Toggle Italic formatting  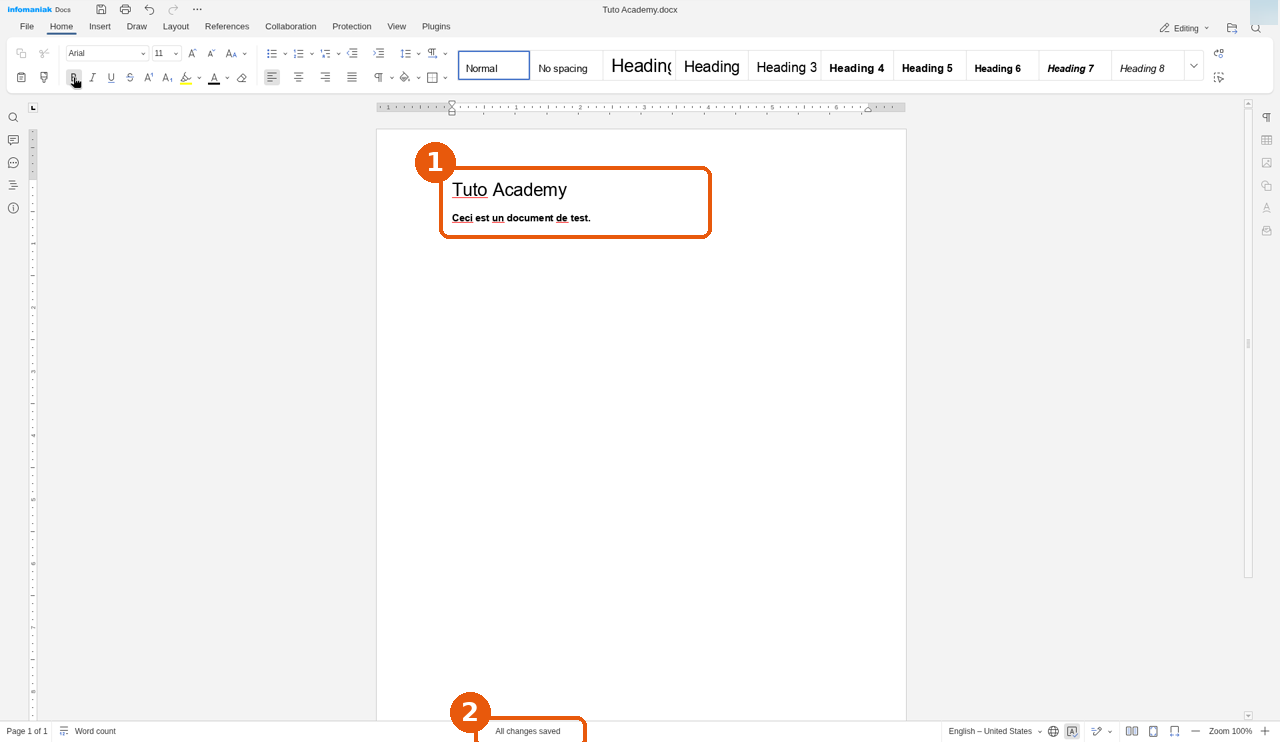(92, 77)
